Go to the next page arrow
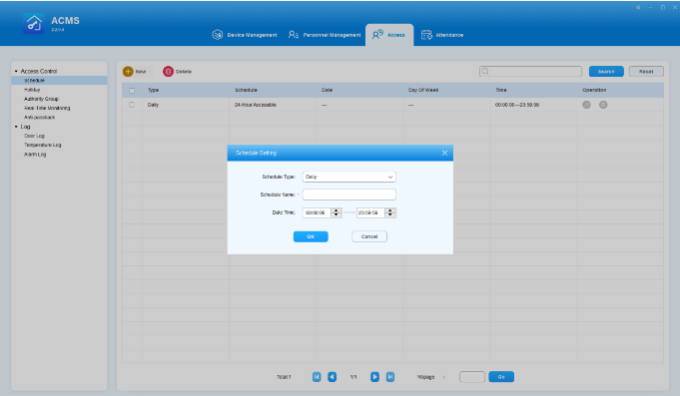 pyautogui.click(x=375, y=377)
